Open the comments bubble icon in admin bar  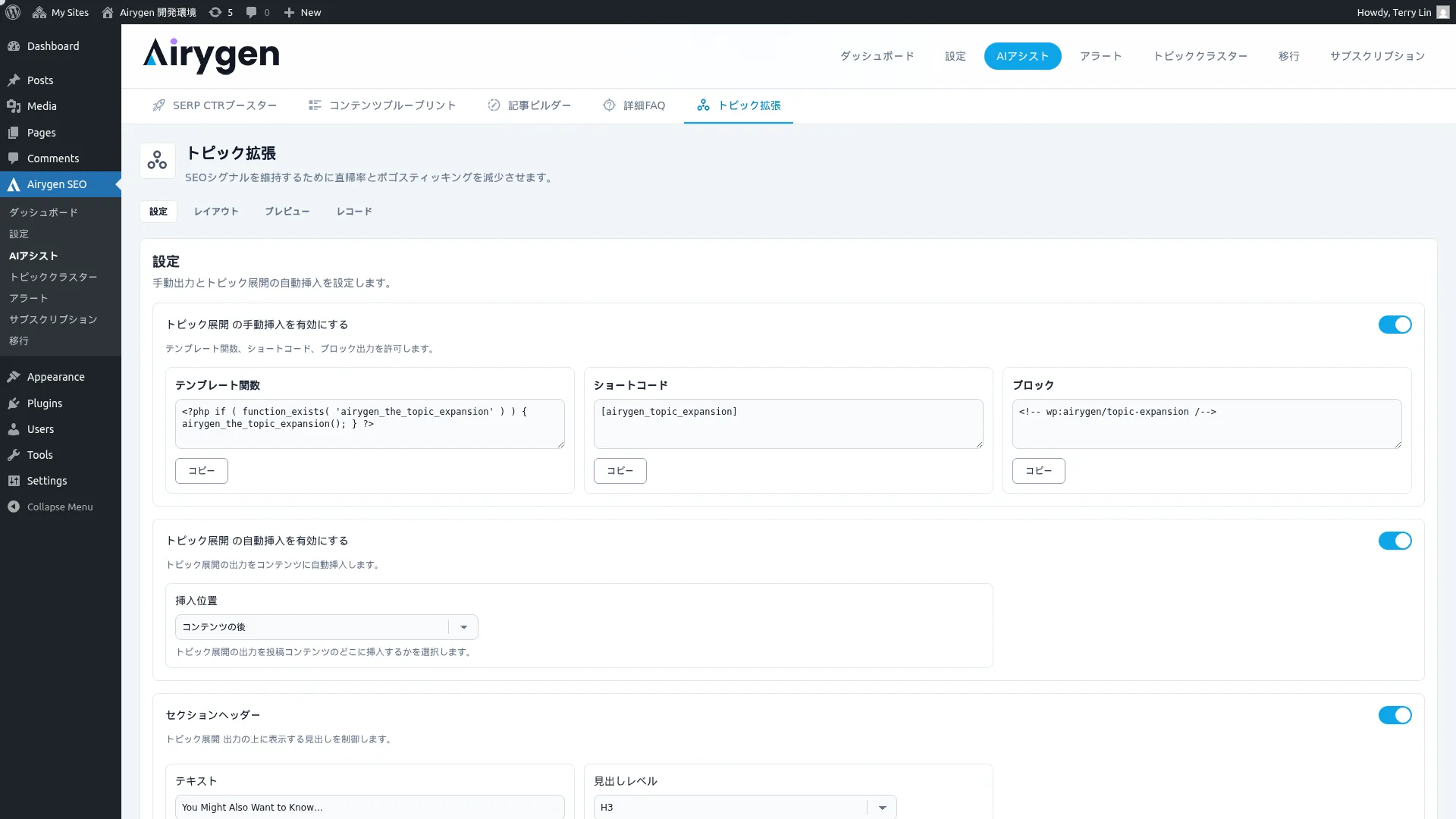point(252,12)
